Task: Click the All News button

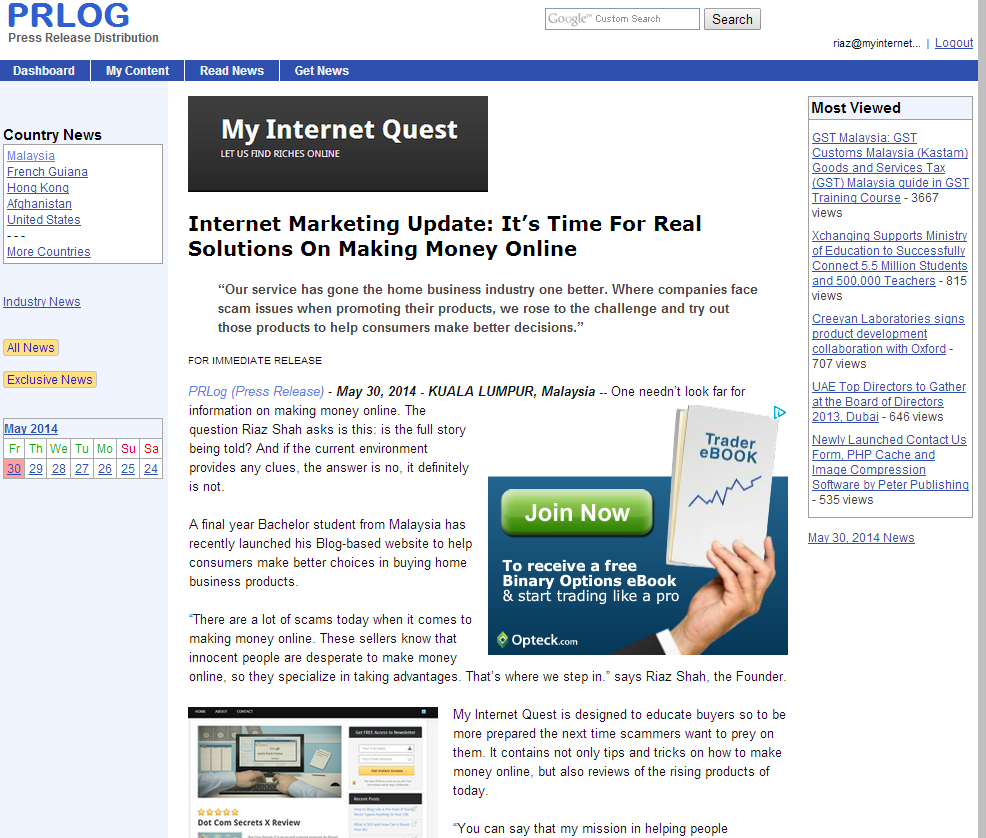Action: [31, 348]
